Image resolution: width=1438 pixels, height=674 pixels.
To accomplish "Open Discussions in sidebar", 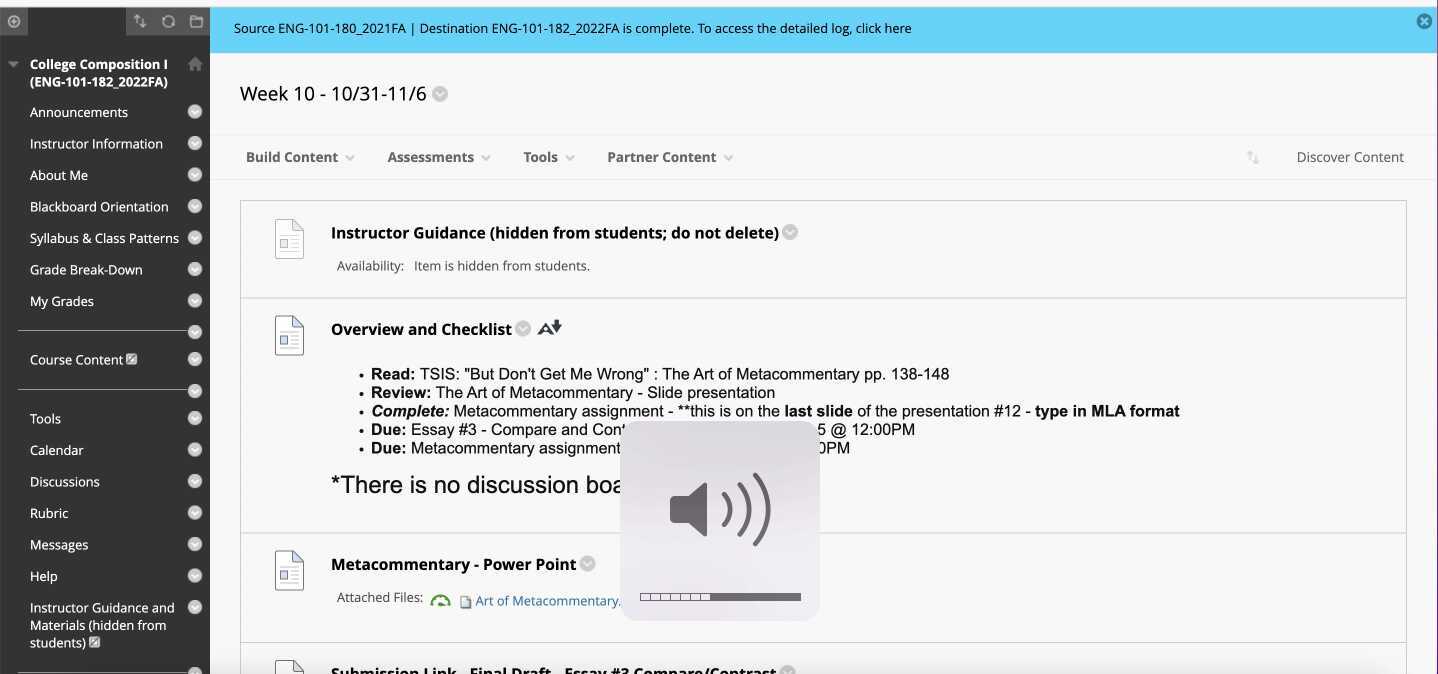I will tap(65, 482).
